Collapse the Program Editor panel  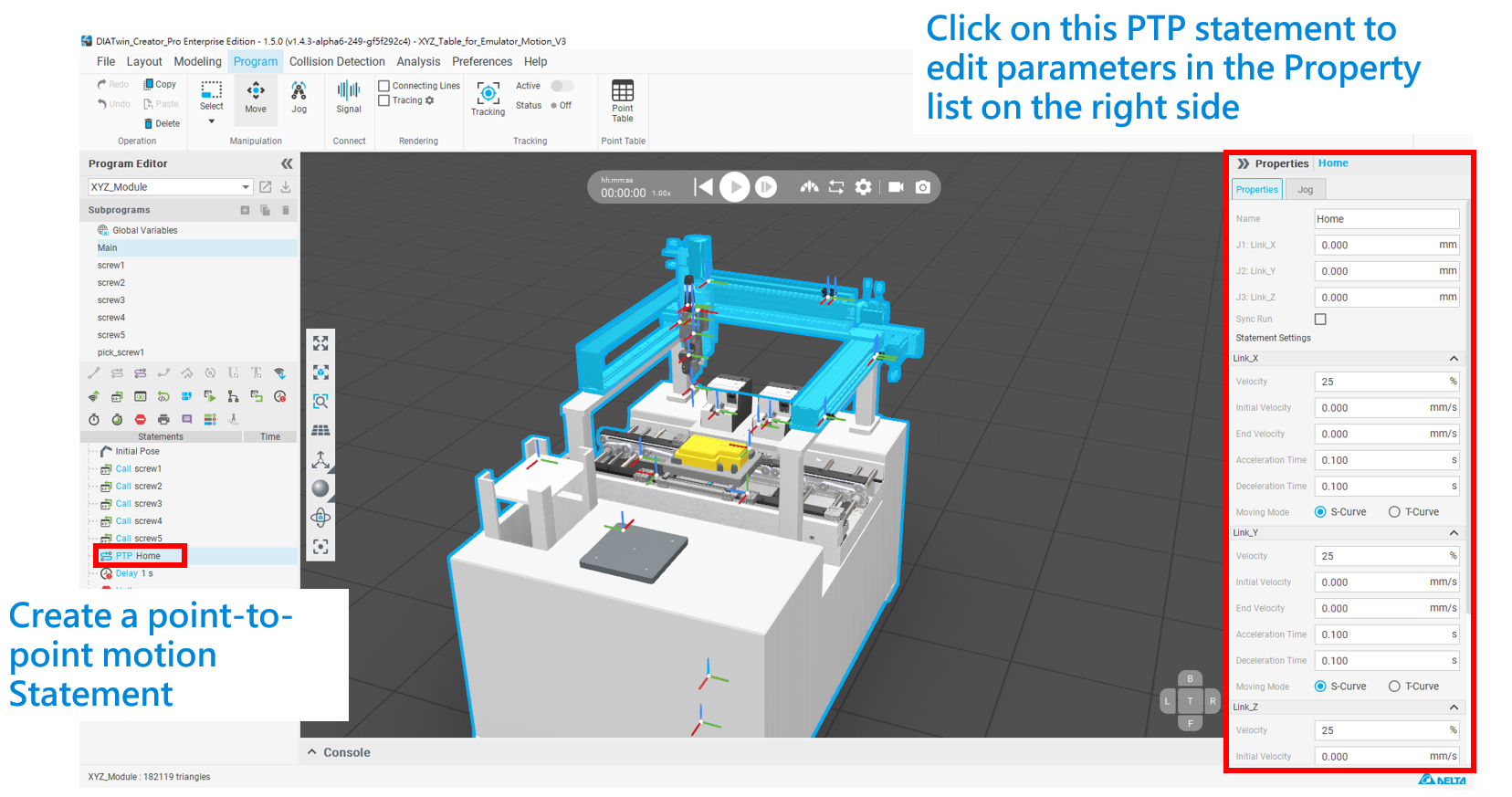287,163
